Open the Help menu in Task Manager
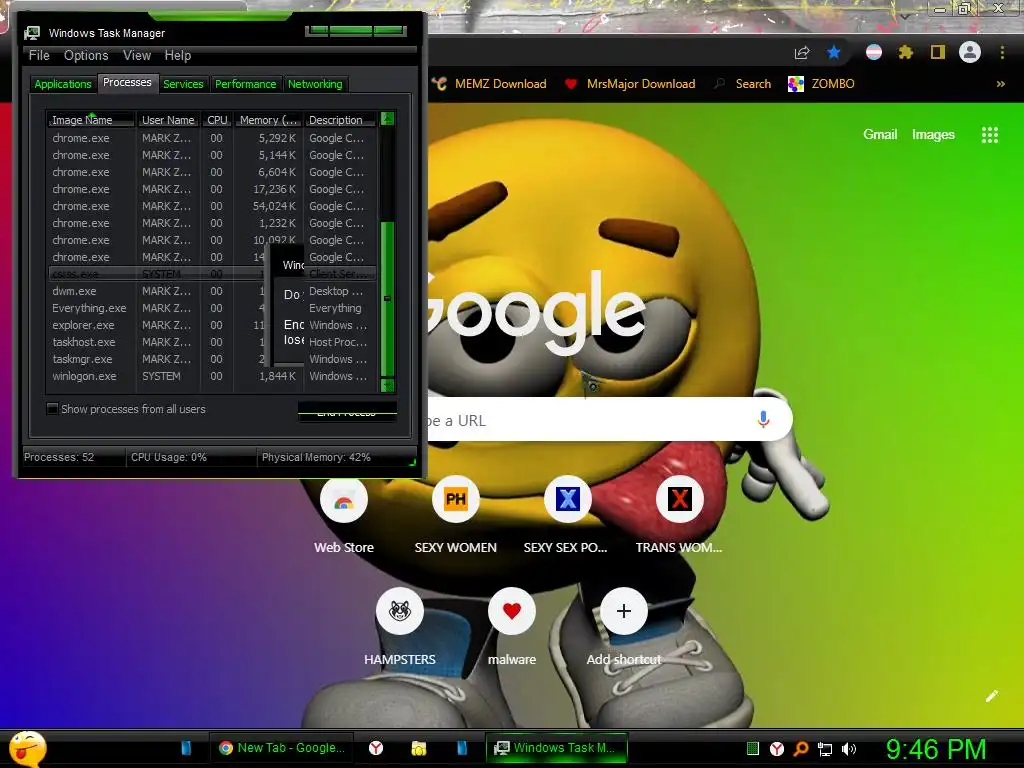1024x768 pixels. 178,56
